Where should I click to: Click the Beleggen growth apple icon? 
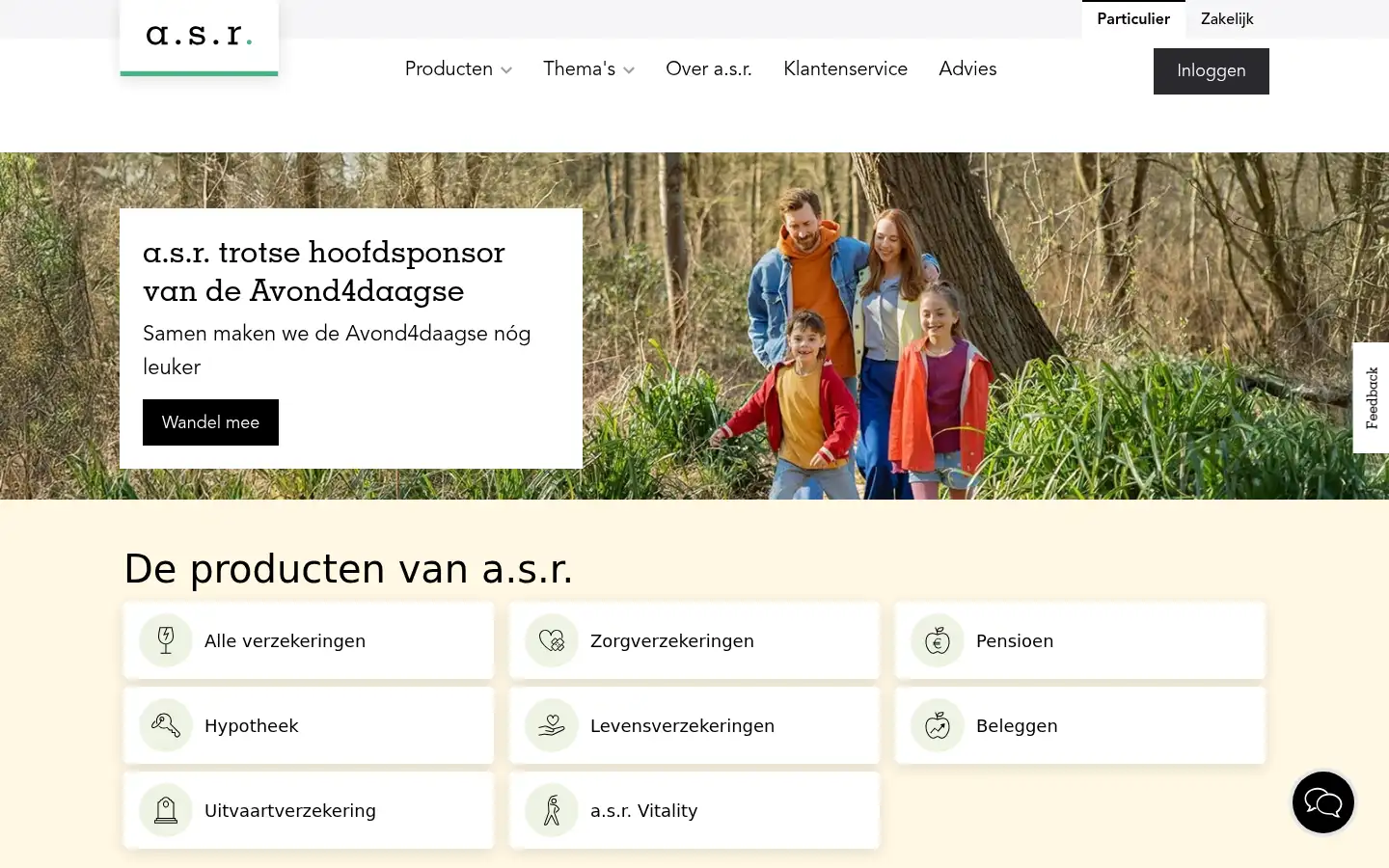pyautogui.click(x=938, y=725)
